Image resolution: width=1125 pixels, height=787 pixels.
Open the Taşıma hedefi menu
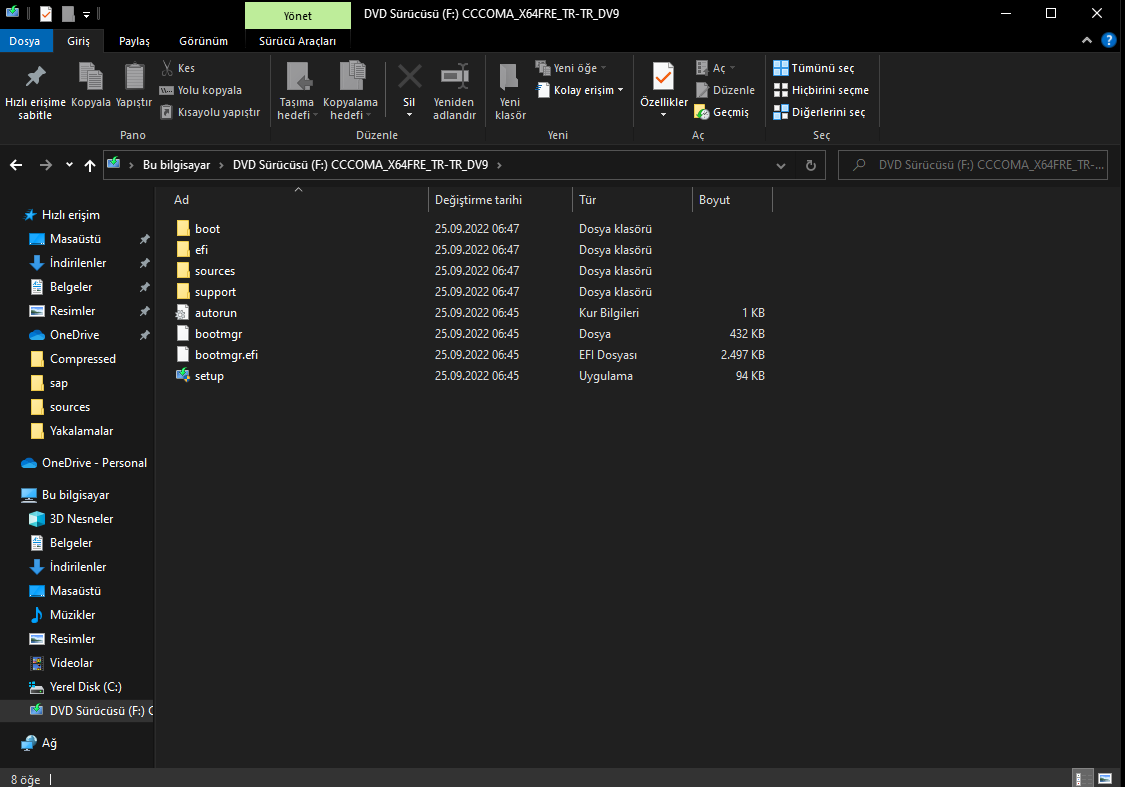[x=297, y=91]
